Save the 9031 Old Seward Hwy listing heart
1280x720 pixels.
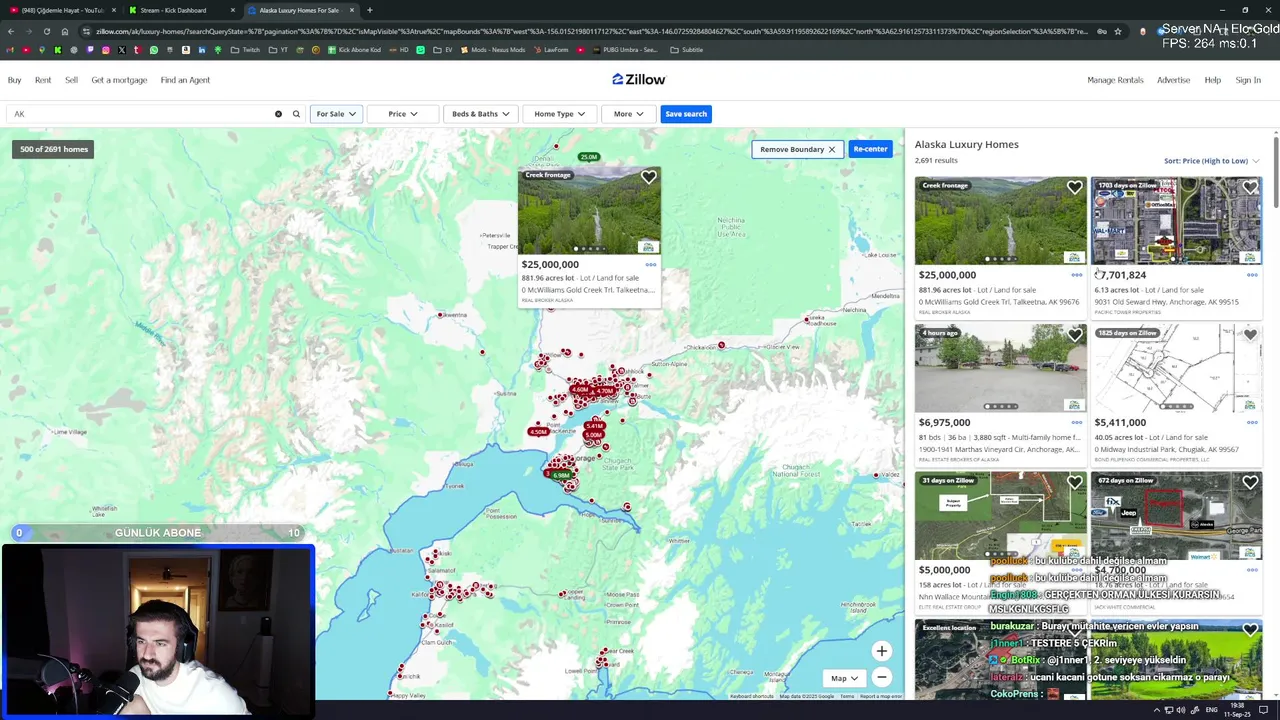(x=1250, y=187)
